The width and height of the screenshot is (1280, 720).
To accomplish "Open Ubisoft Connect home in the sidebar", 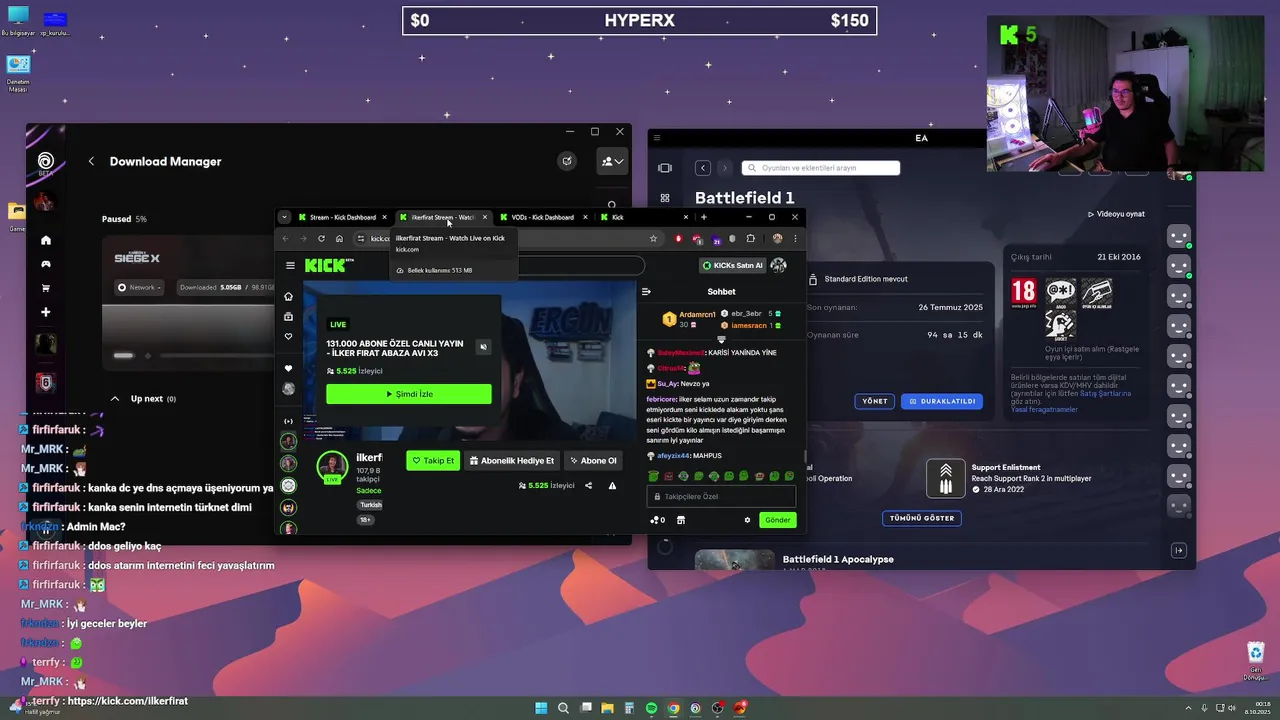I will (x=45, y=240).
